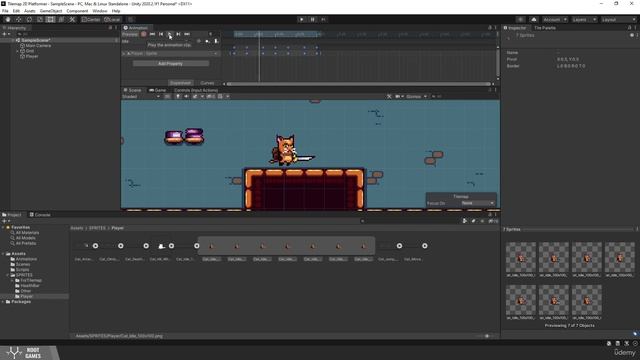Click SPRITES in the breadcrumb path

pos(97,228)
